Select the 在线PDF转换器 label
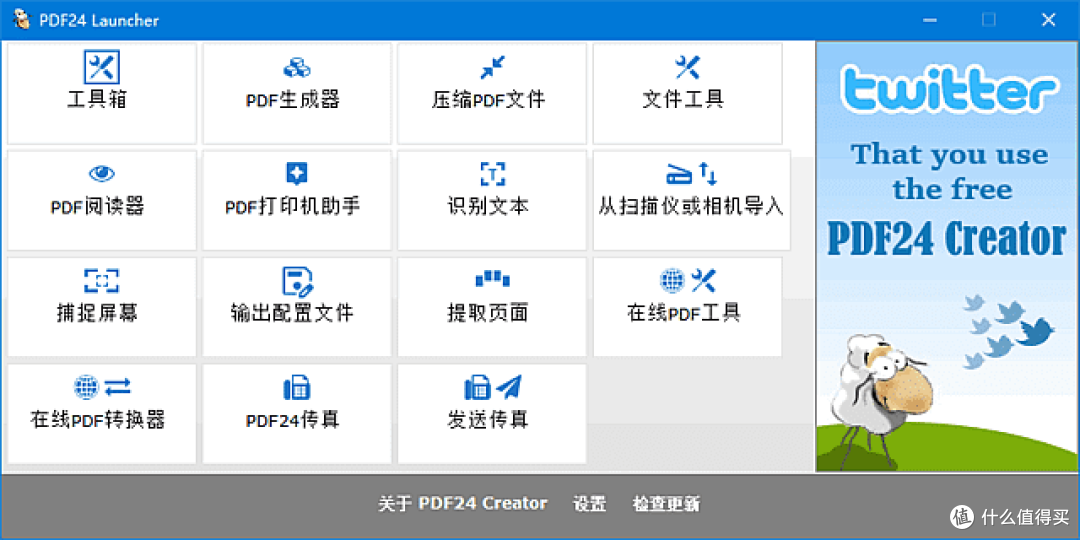Screen dimensions: 1080x540 coord(98,419)
